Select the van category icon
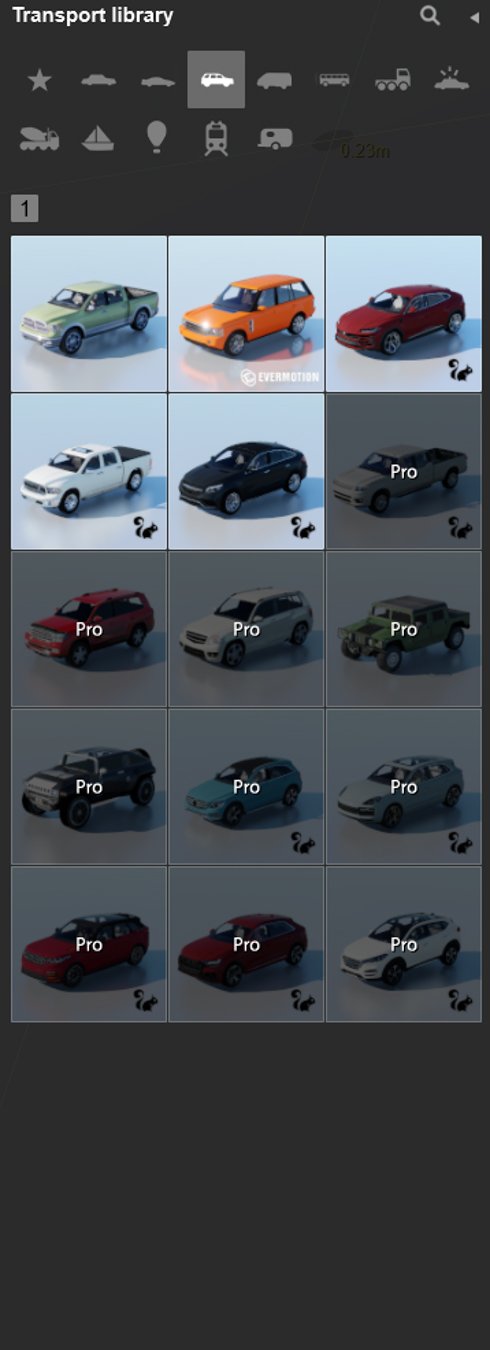 point(275,81)
